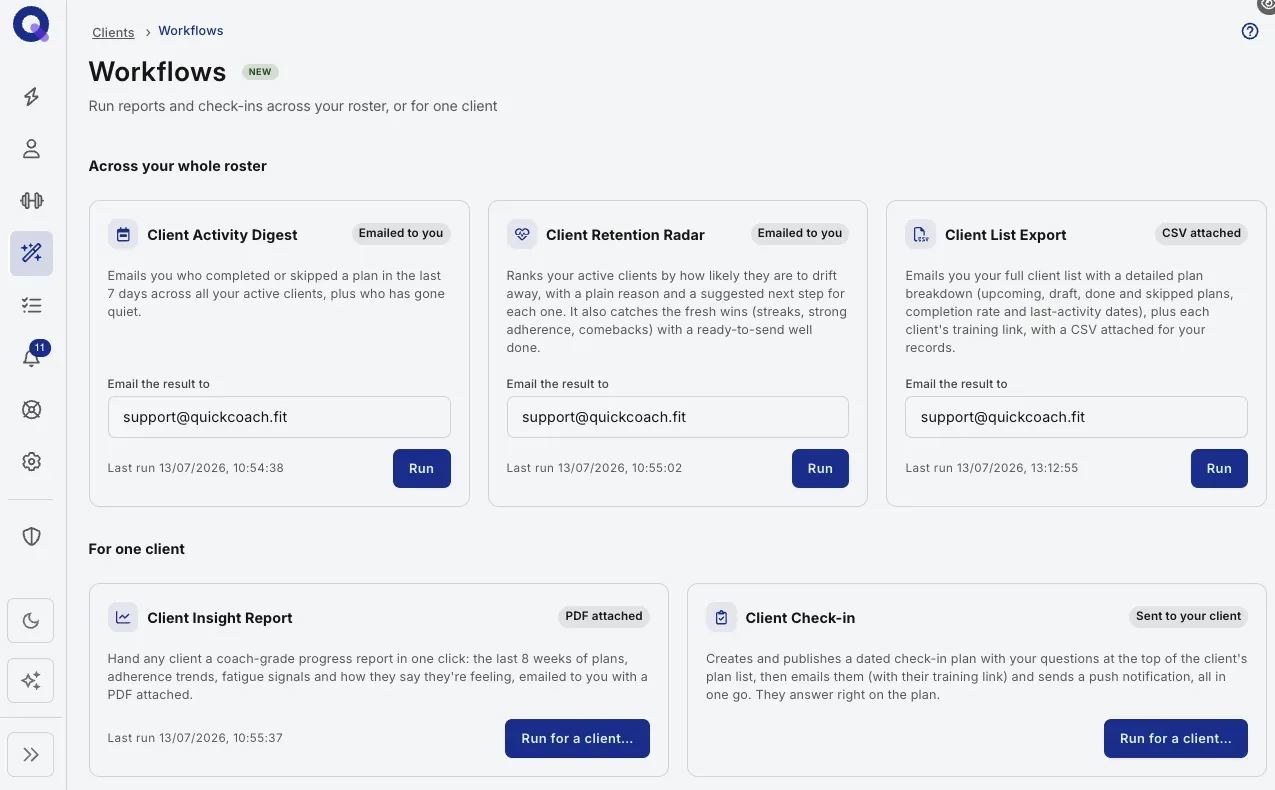Open the QuickCoach logo home

31,25
